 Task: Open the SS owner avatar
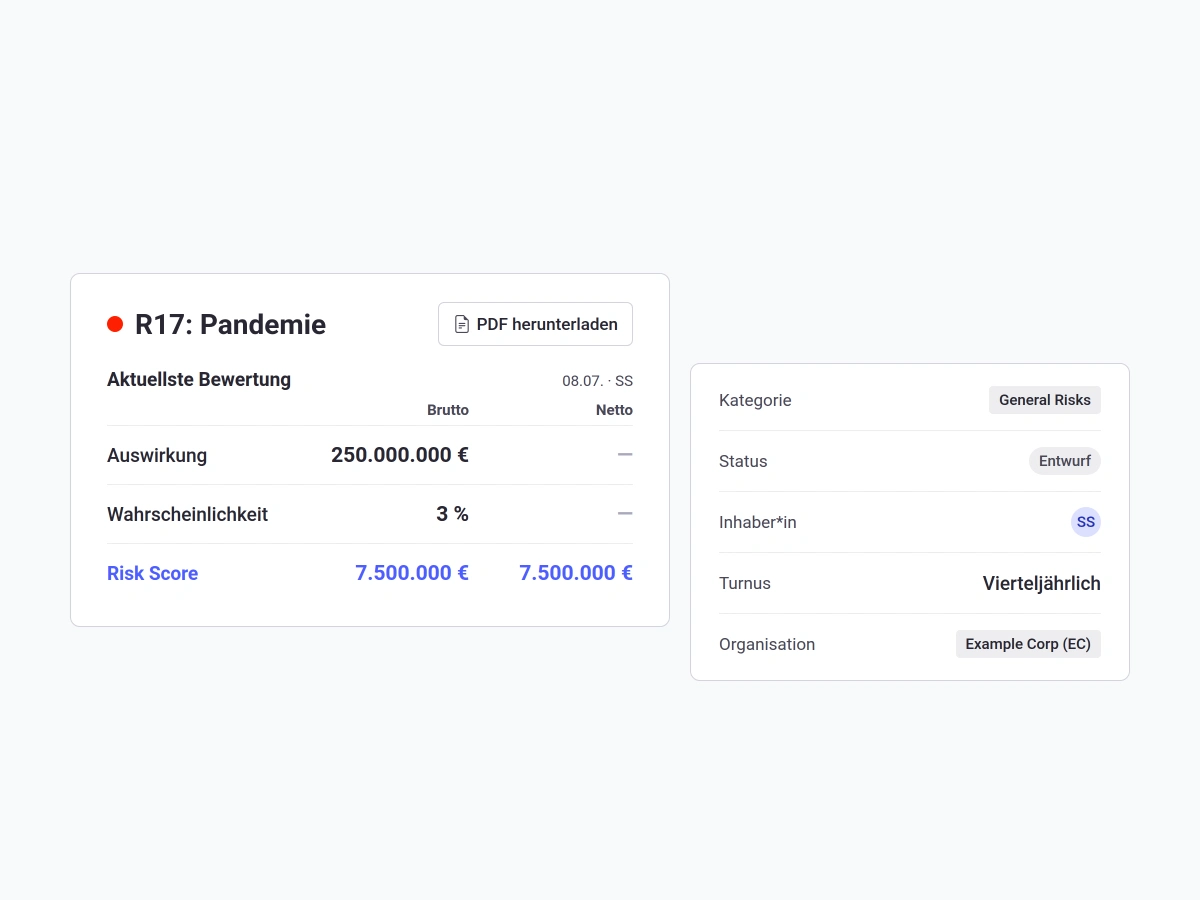1086,522
